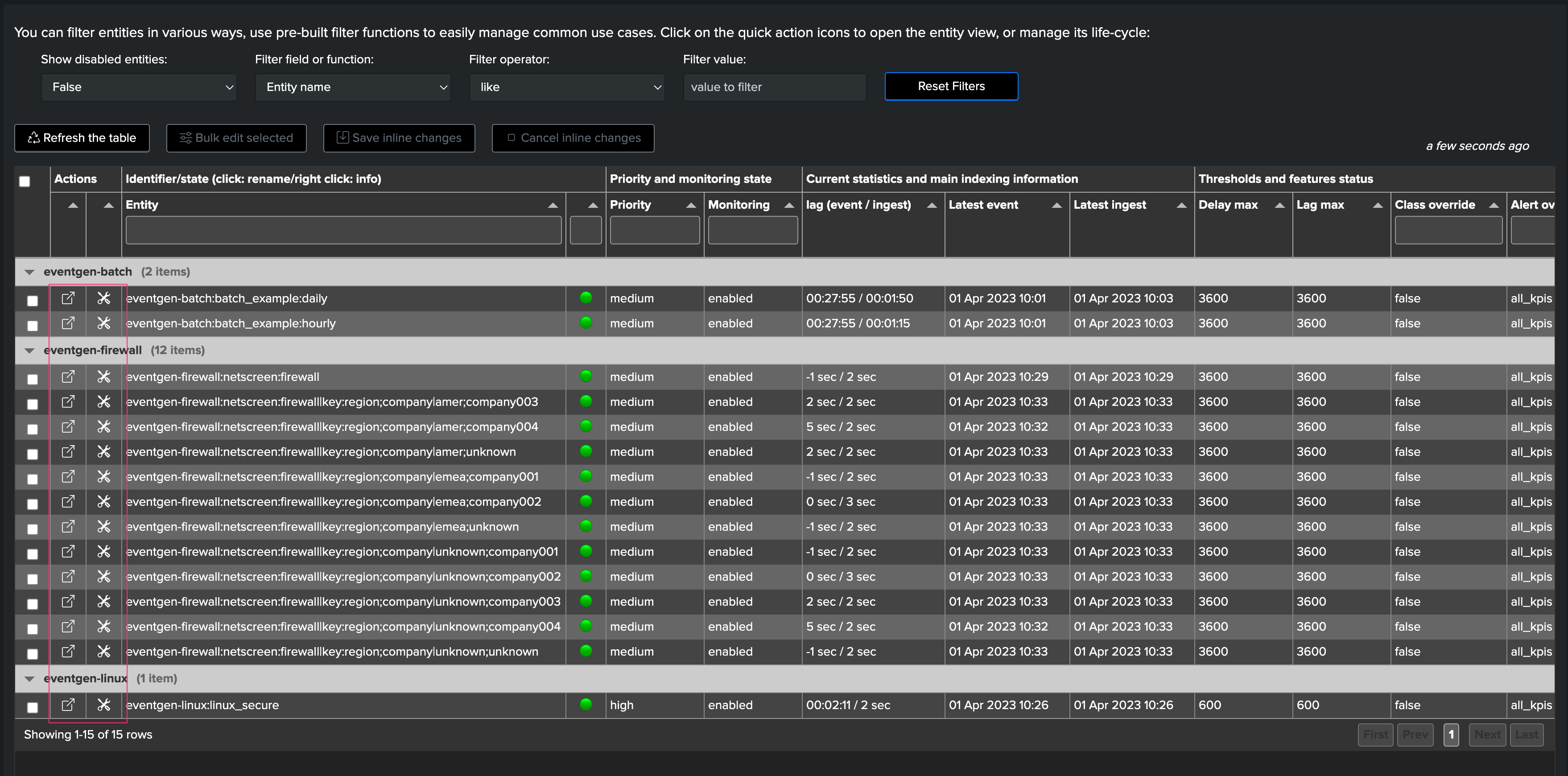Open entity view for companylunknown;company001 row
The width and height of the screenshot is (1568, 776).
click(x=68, y=551)
